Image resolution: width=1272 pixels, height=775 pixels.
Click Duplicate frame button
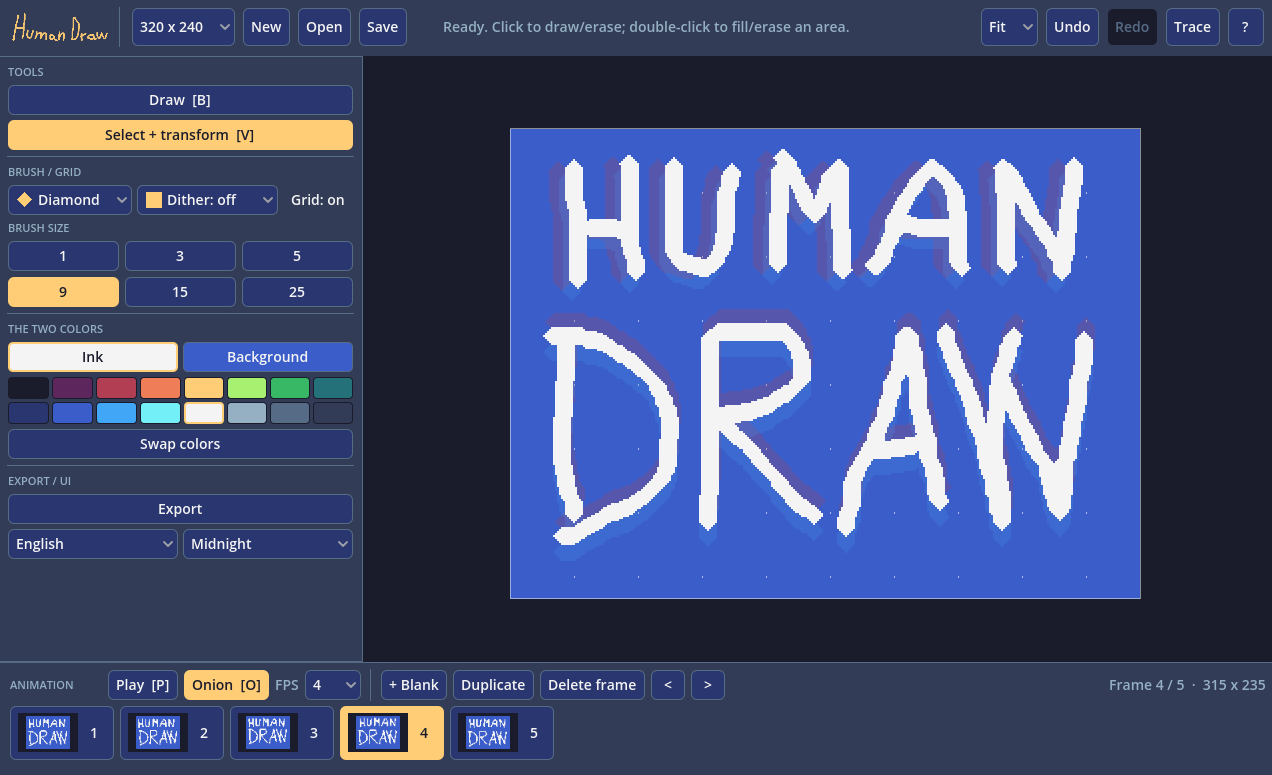493,685
